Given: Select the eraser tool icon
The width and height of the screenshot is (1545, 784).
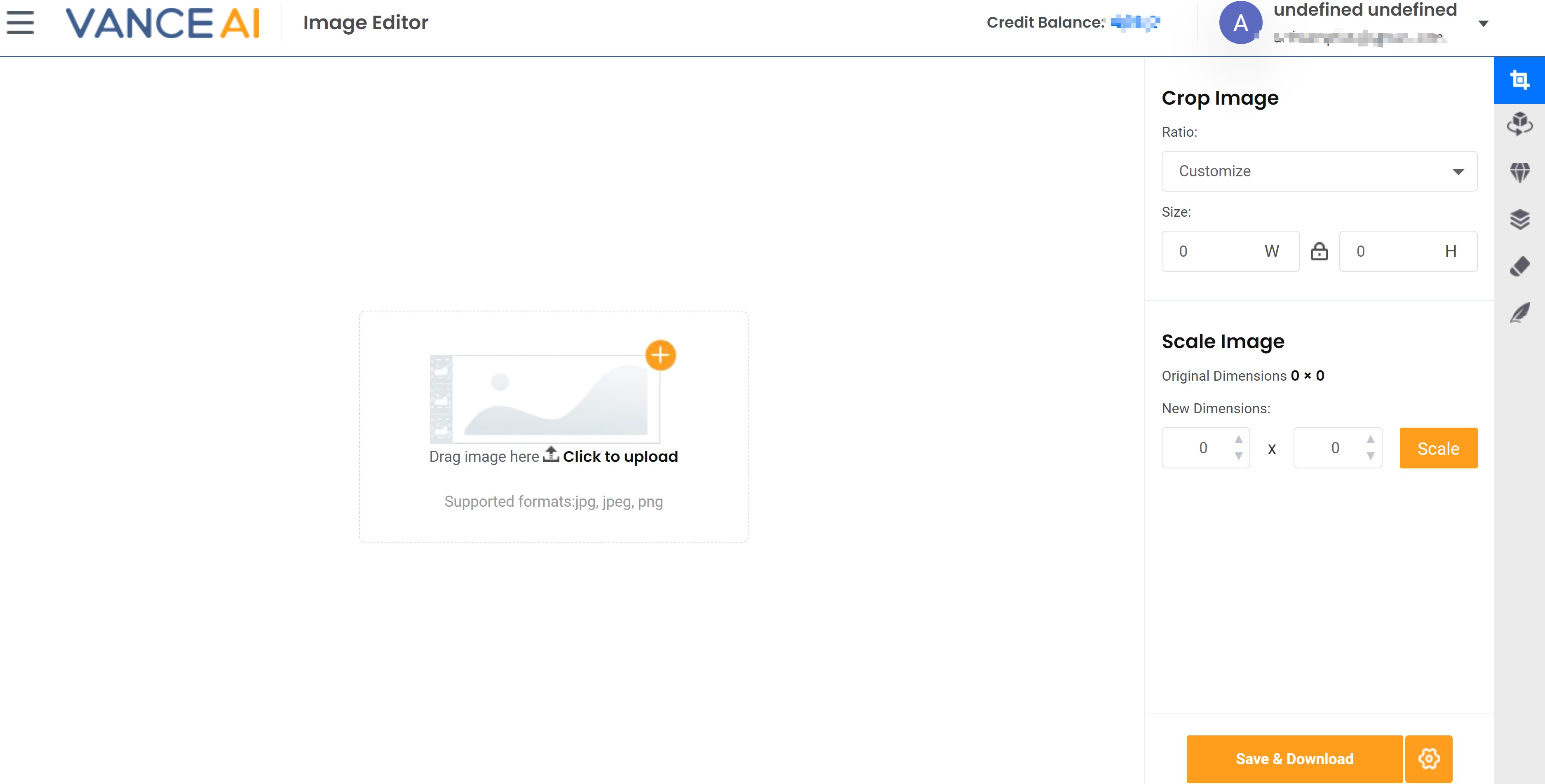Looking at the screenshot, I should [1519, 266].
